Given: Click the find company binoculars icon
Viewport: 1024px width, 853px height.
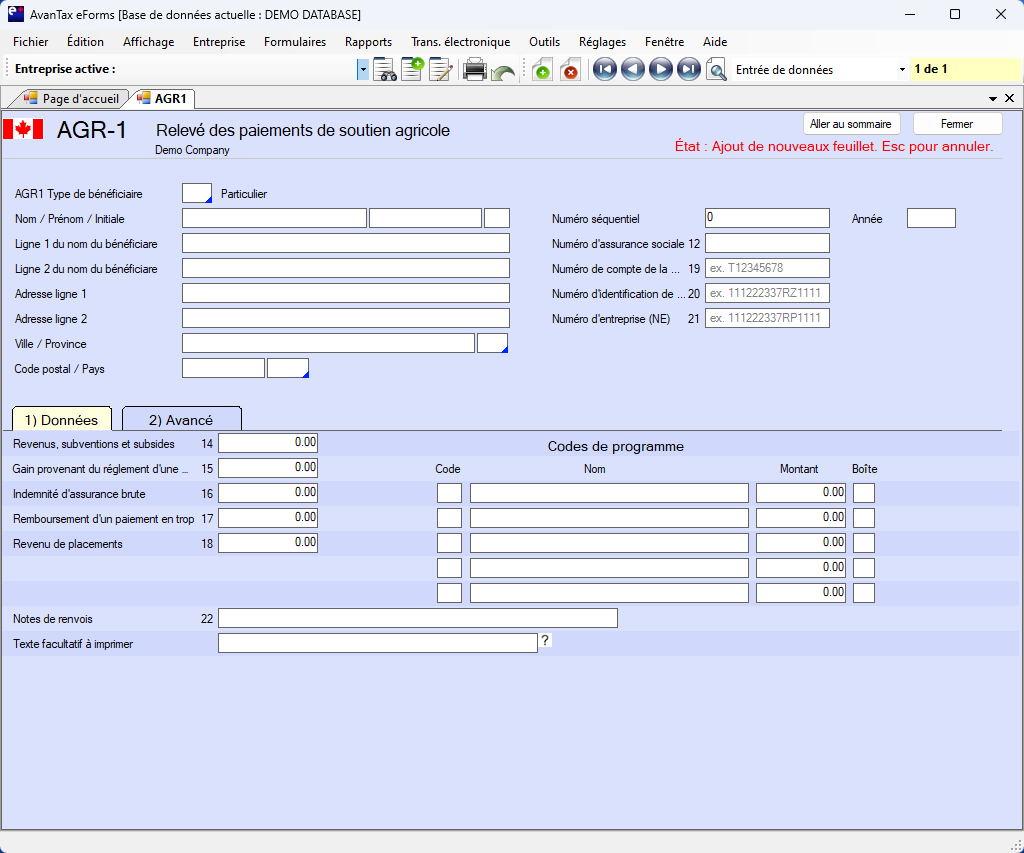Looking at the screenshot, I should (385, 70).
